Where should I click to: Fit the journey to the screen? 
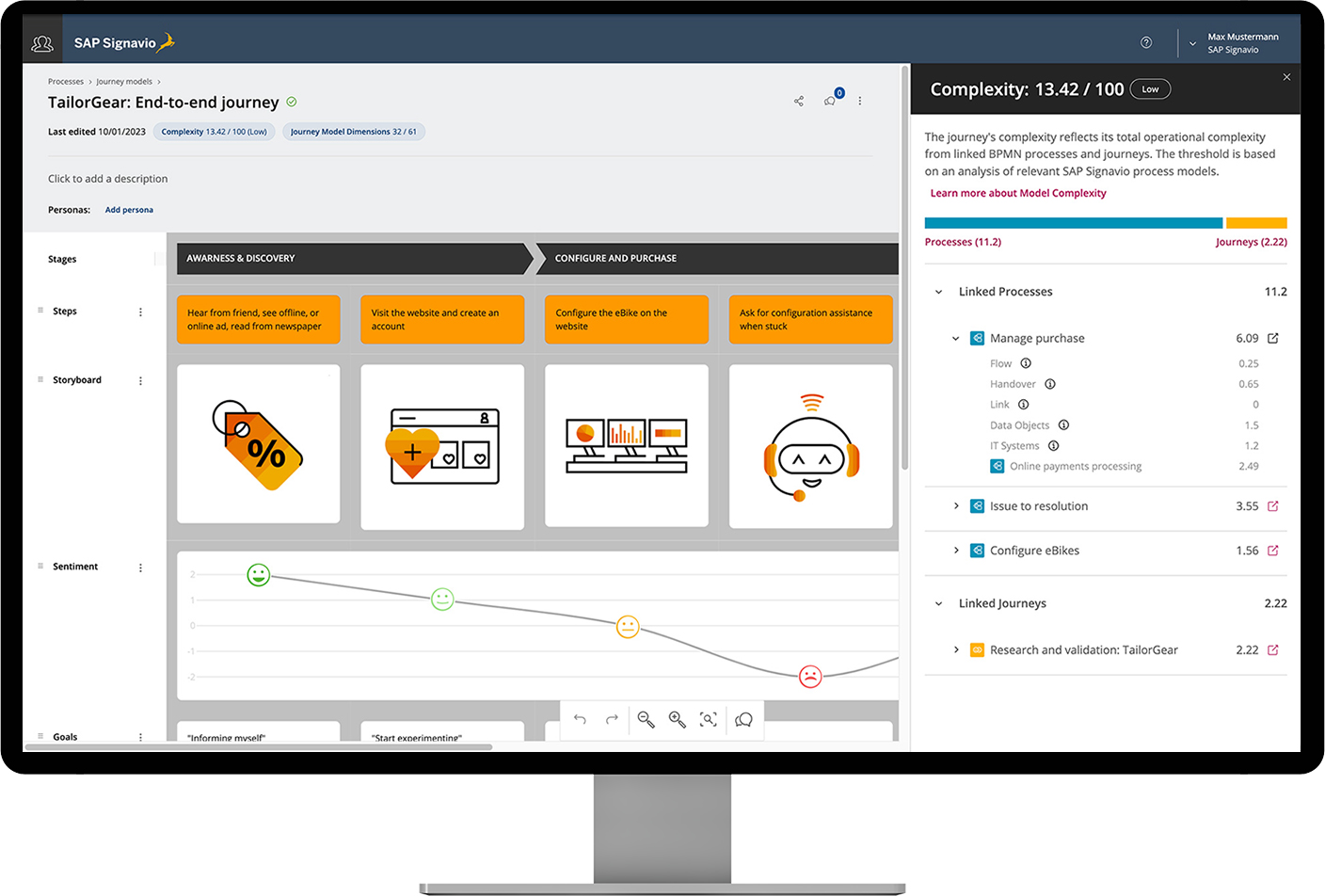coord(709,719)
